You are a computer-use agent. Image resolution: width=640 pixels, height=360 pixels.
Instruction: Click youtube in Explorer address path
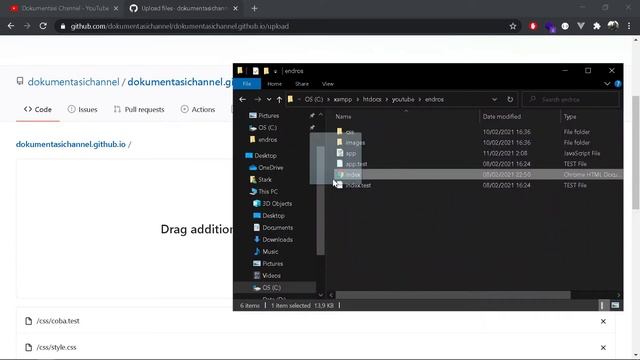click(403, 99)
